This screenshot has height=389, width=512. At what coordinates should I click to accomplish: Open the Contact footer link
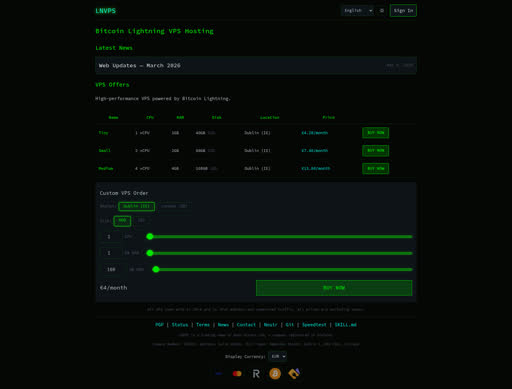pyautogui.click(x=246, y=325)
